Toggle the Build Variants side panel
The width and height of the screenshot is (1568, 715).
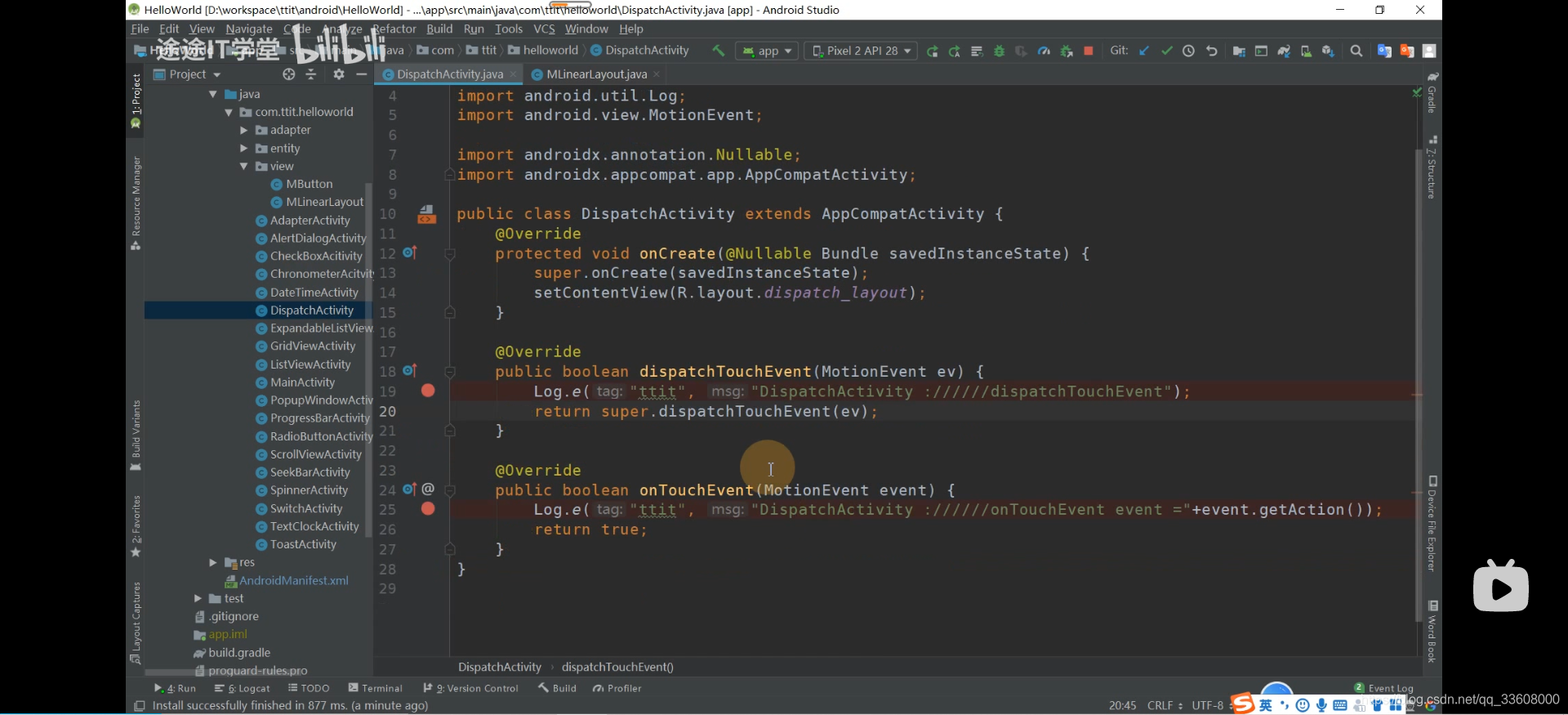136,436
